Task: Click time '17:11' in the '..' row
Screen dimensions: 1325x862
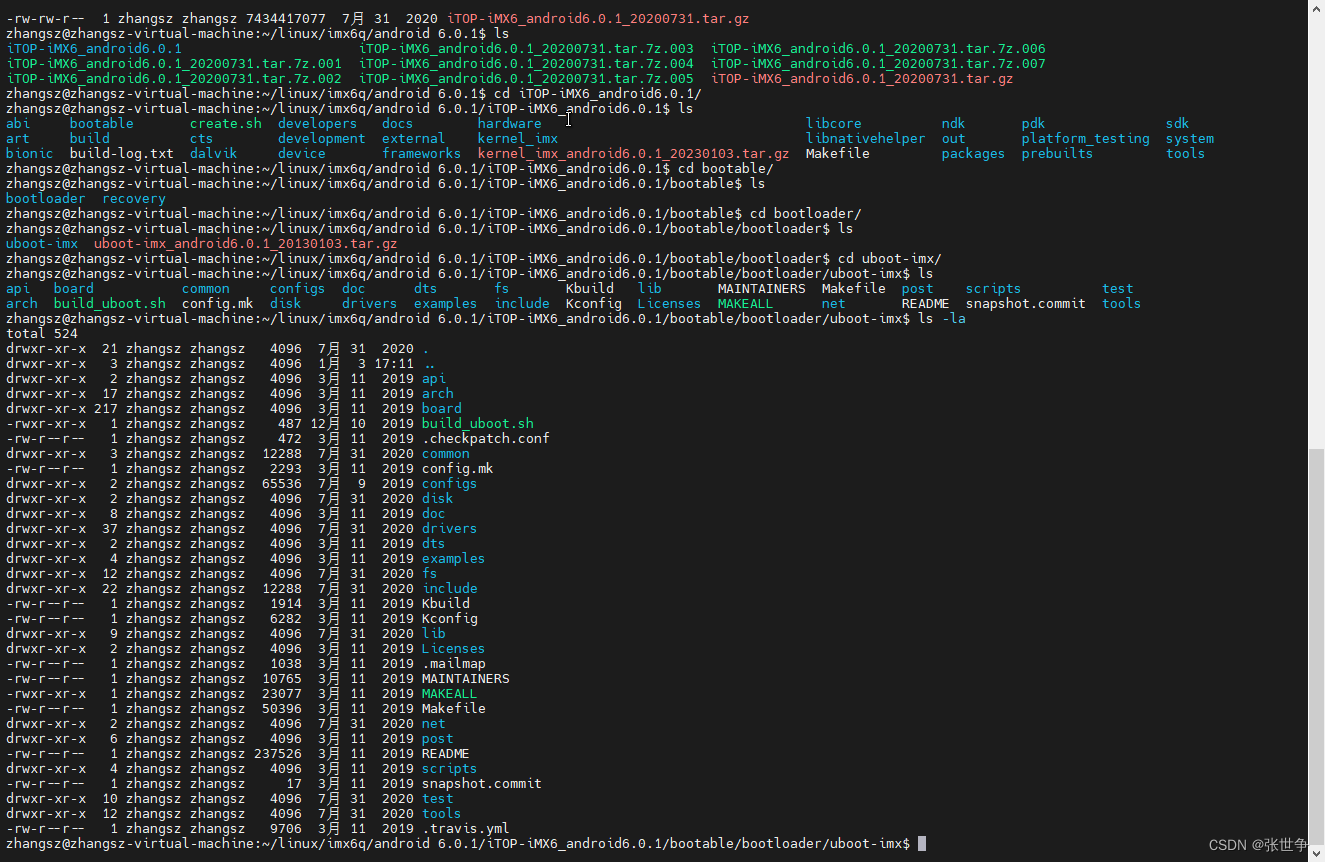Action: (394, 364)
